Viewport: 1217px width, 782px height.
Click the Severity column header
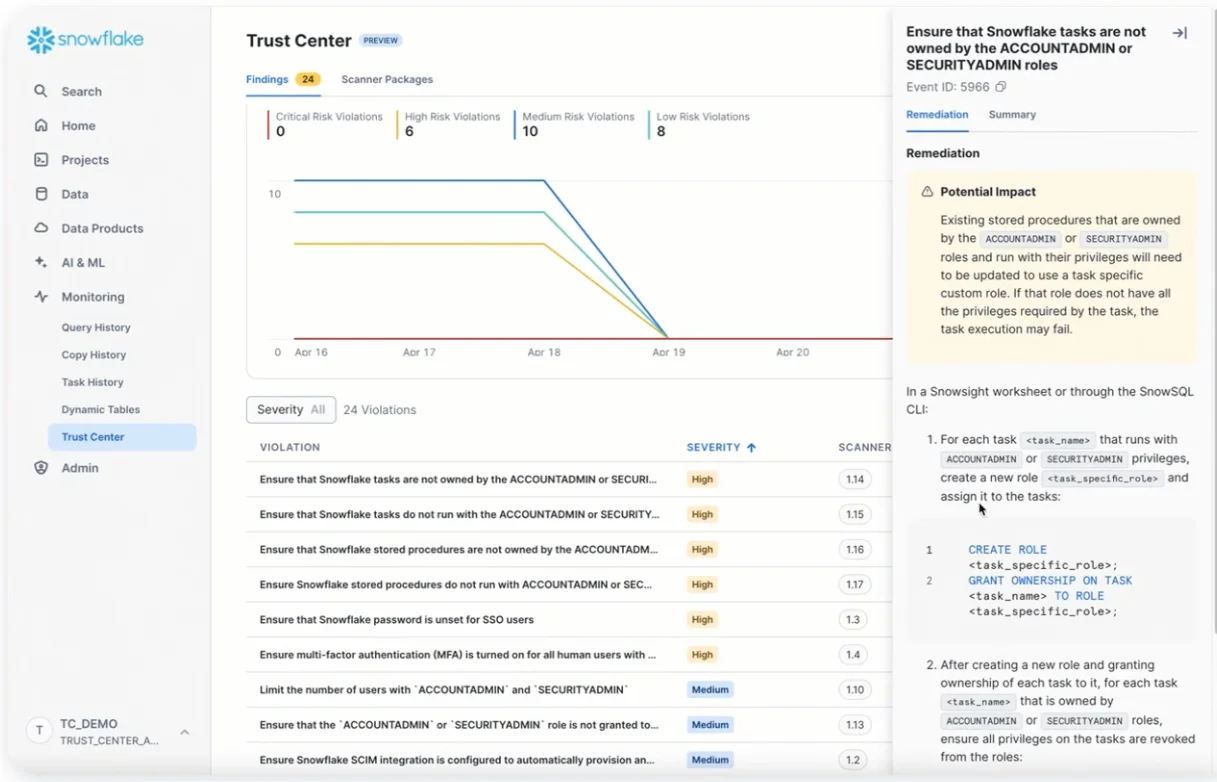pos(714,448)
